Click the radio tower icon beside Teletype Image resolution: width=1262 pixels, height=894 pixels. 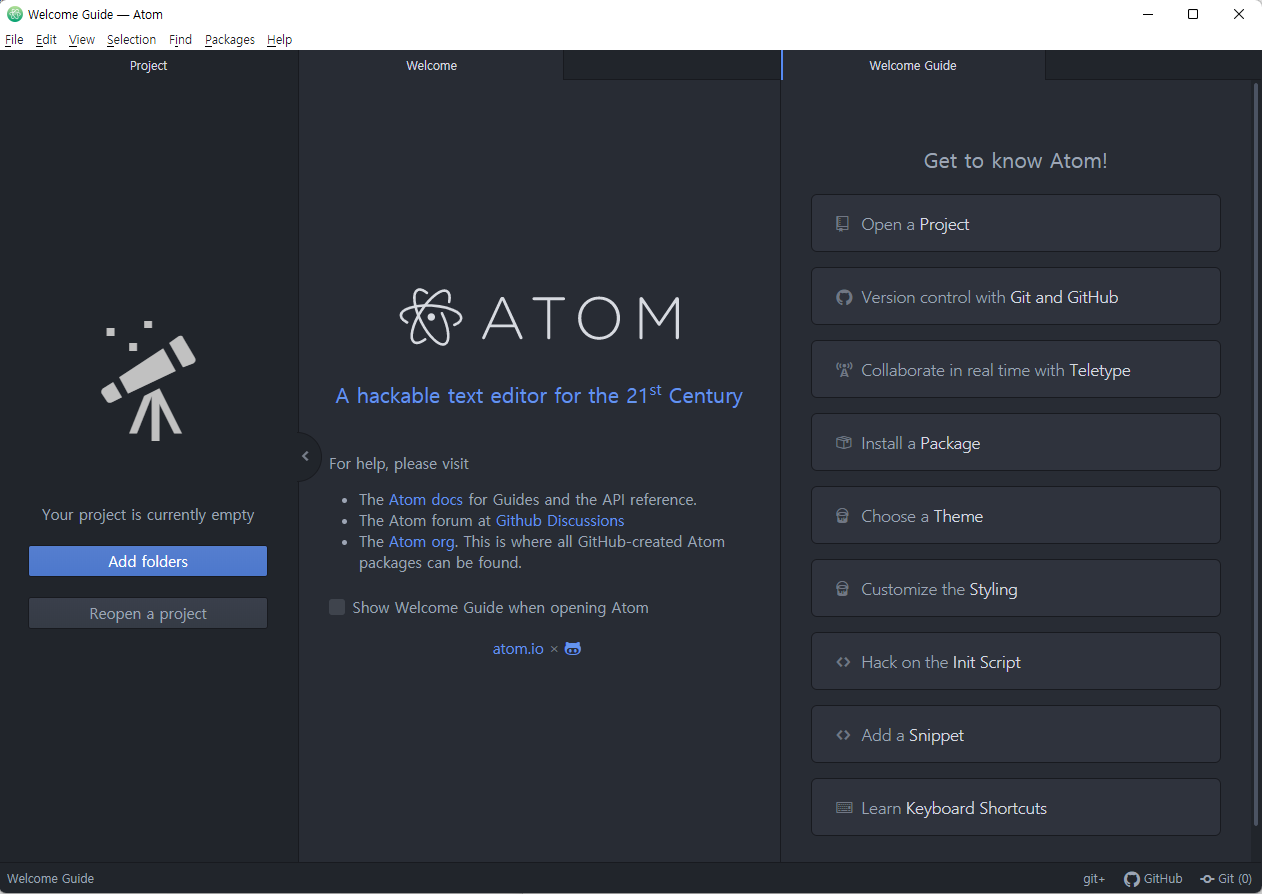843,370
